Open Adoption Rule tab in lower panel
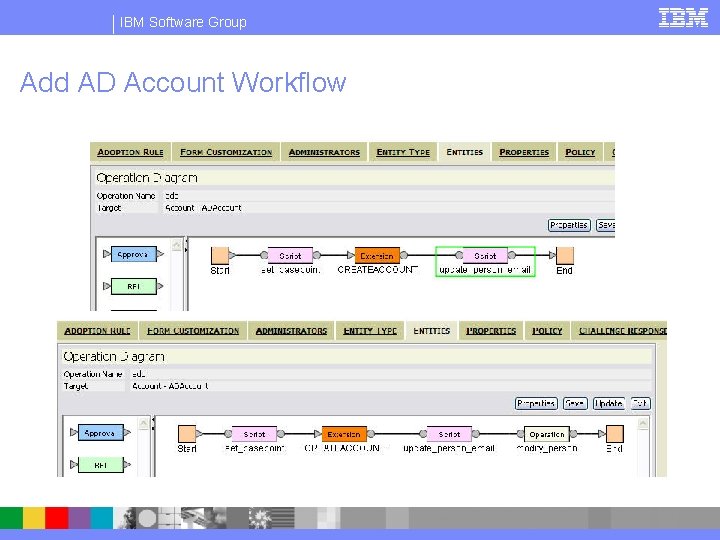The width and height of the screenshot is (720, 540). pos(97,331)
